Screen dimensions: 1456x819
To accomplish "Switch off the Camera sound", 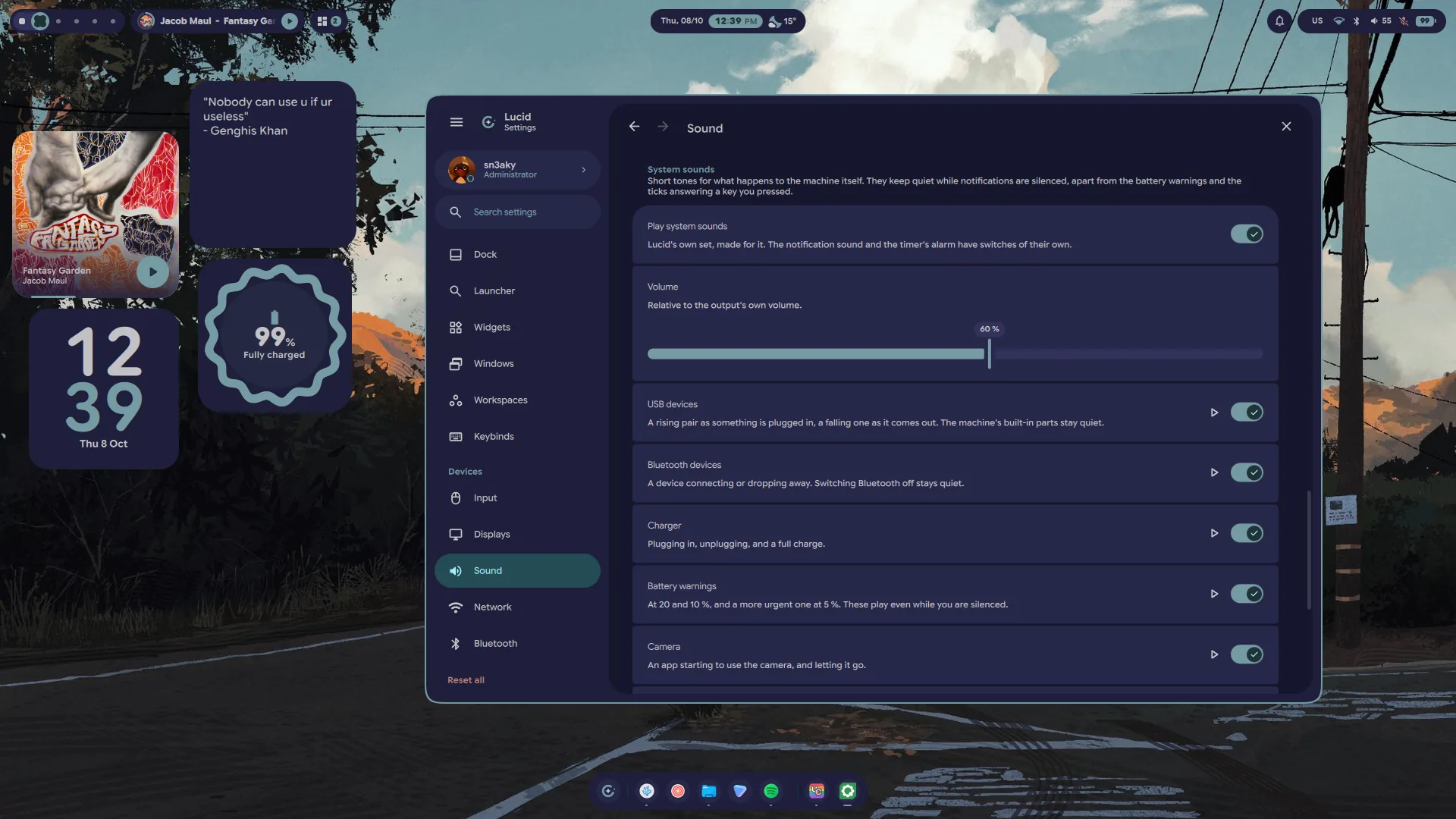I will [x=1246, y=654].
